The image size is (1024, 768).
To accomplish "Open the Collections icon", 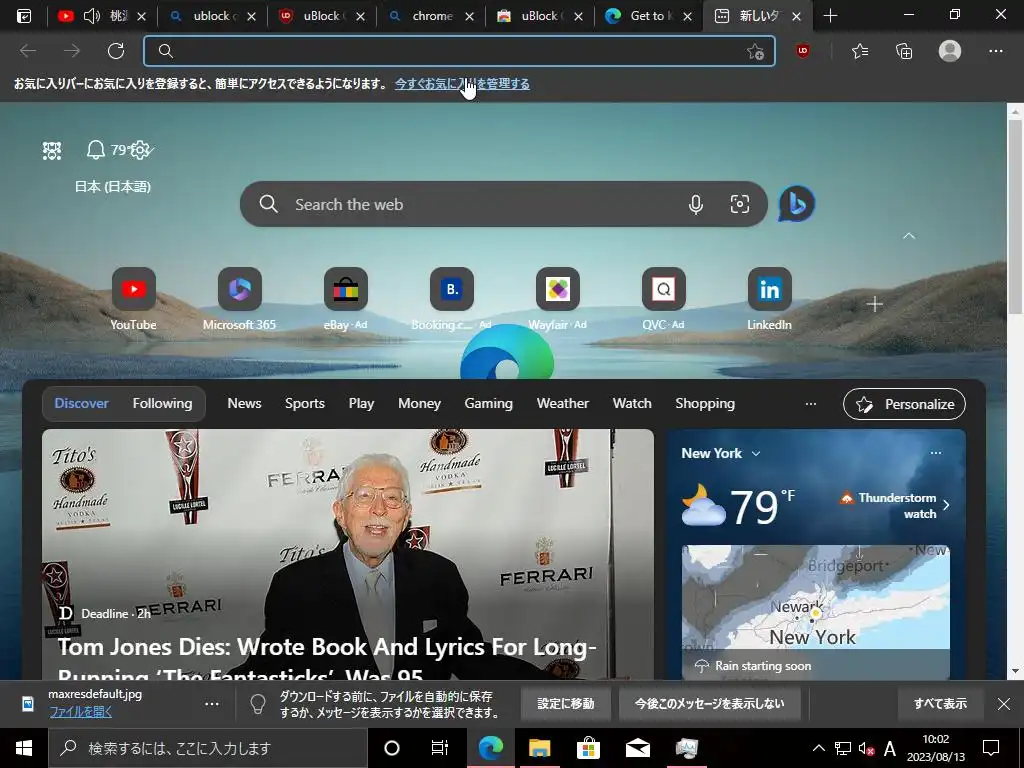I will [x=904, y=51].
